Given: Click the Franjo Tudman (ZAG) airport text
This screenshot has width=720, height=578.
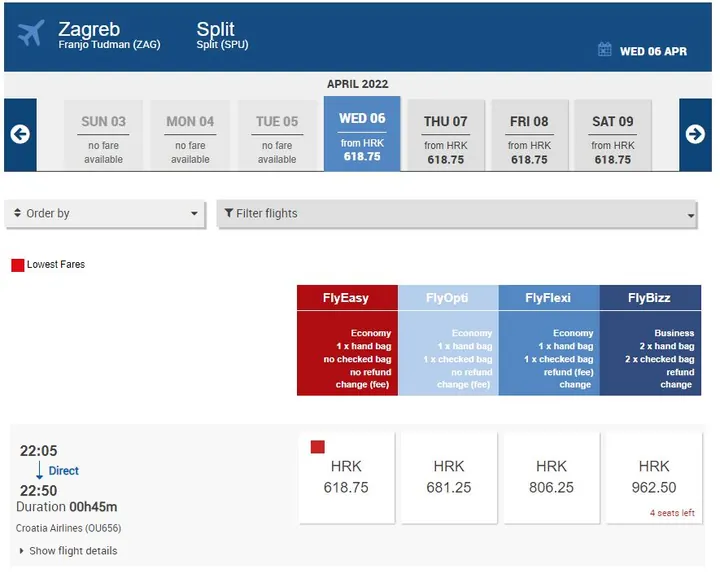Looking at the screenshot, I should point(109,45).
